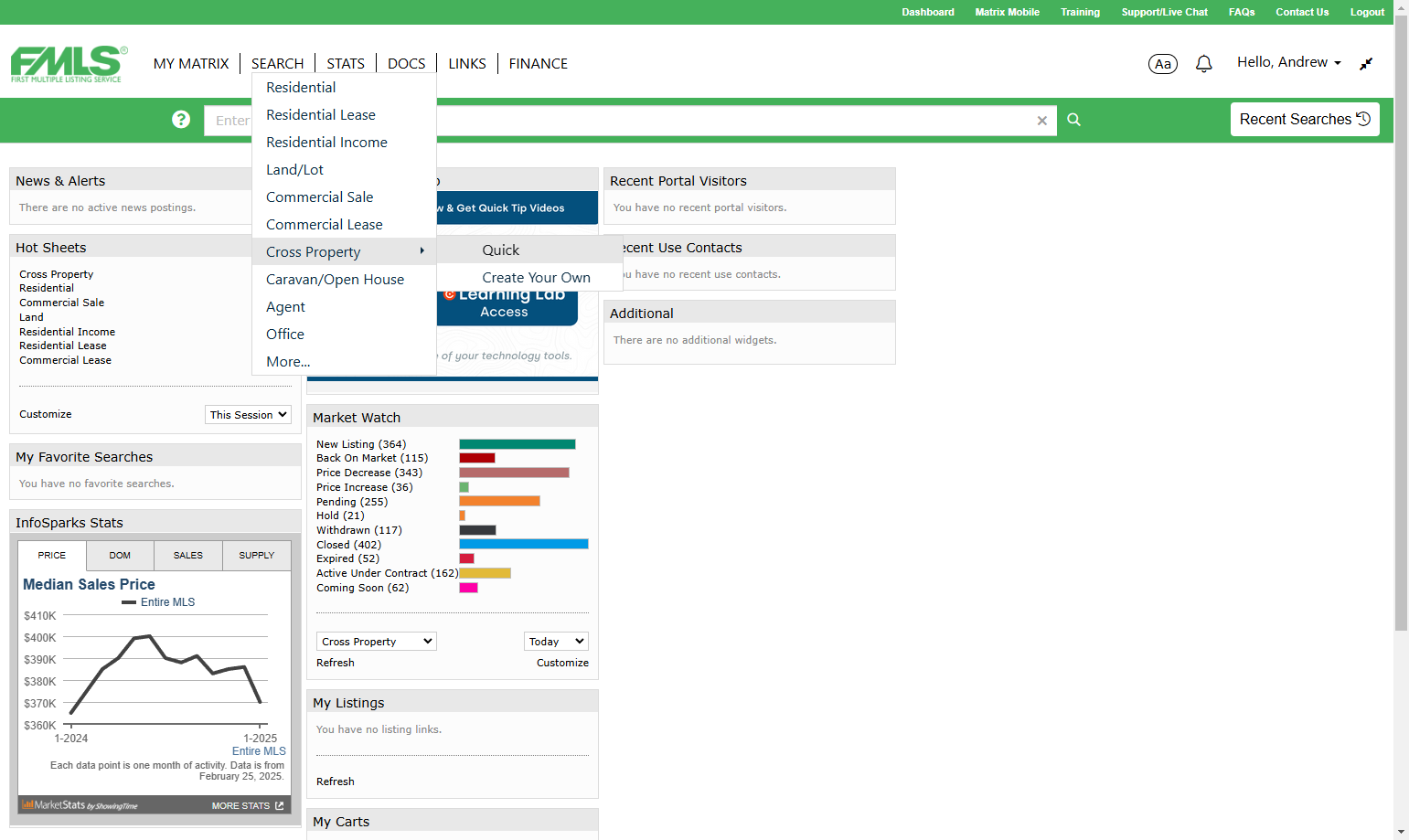Open the MORE STATS external link icon
This screenshot has width=1409, height=840.
click(280, 805)
